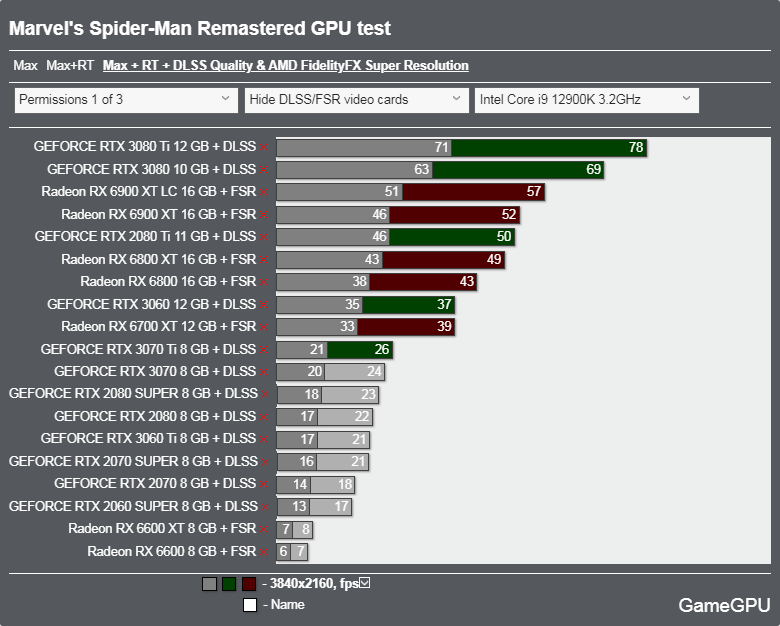Remove GEFORCE RTX 3060 12 GB row

pyautogui.click(x=263, y=305)
